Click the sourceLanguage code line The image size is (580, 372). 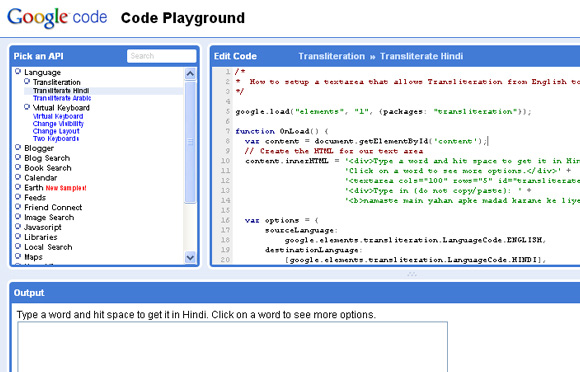[301, 230]
